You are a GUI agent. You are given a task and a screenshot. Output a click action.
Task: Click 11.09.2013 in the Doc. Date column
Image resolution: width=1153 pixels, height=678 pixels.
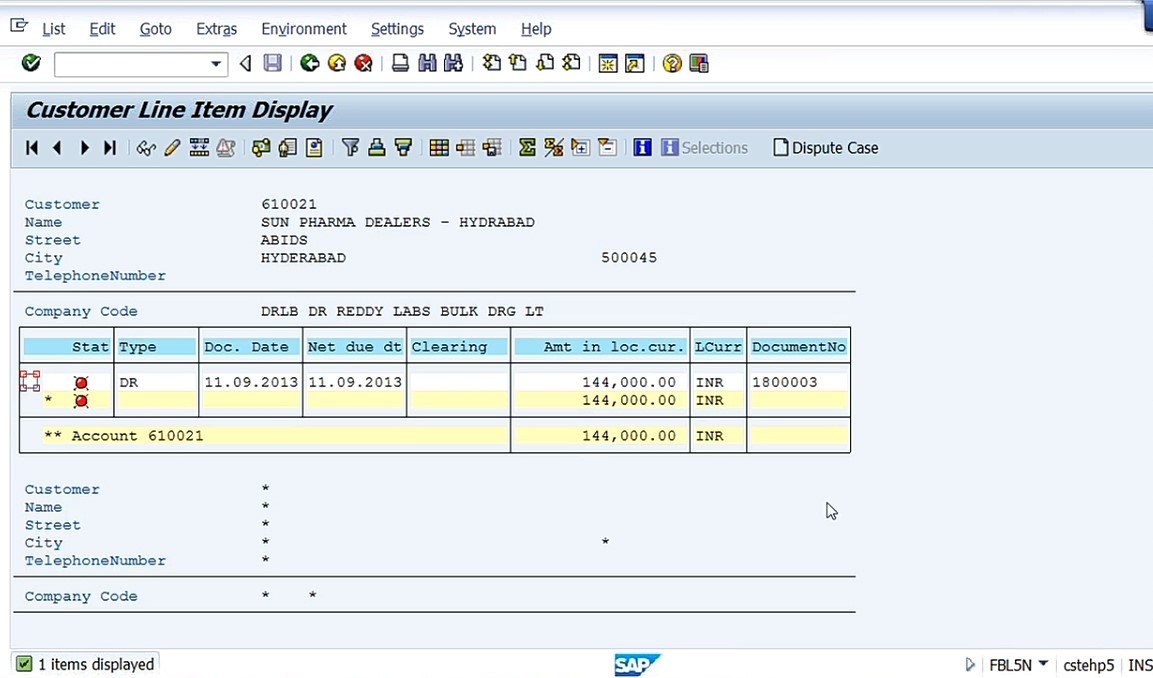(x=251, y=382)
